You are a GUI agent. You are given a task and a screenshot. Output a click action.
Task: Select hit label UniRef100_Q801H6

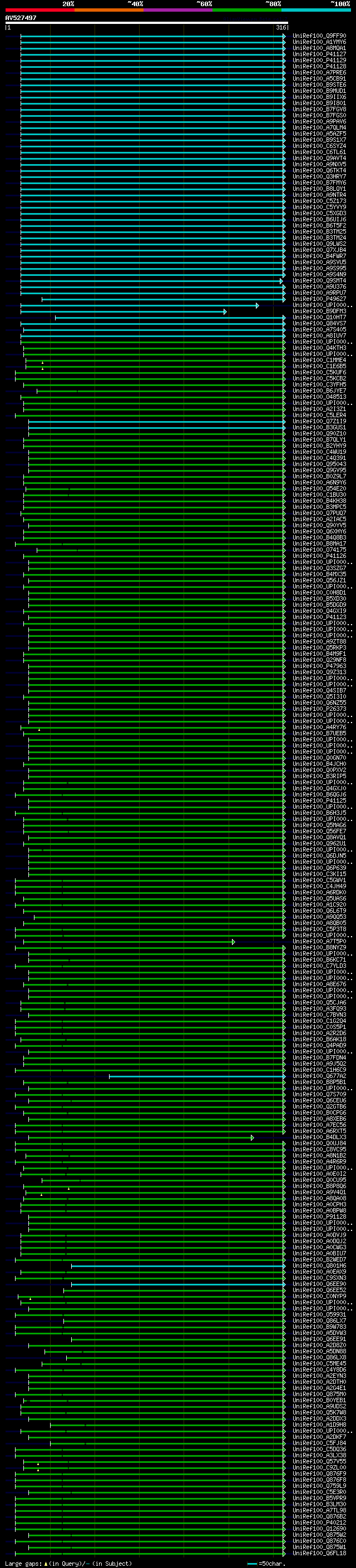(x=319, y=1266)
